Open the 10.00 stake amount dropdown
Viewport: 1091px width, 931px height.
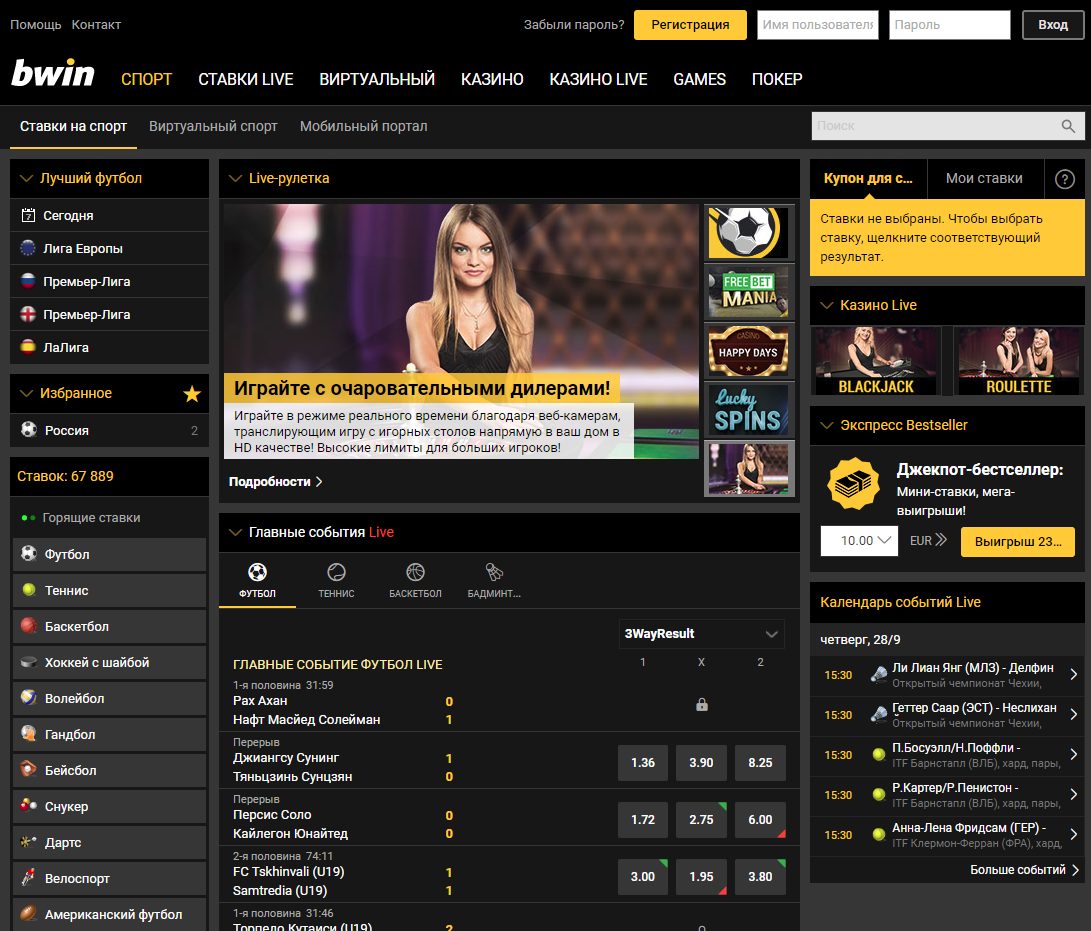pos(859,541)
